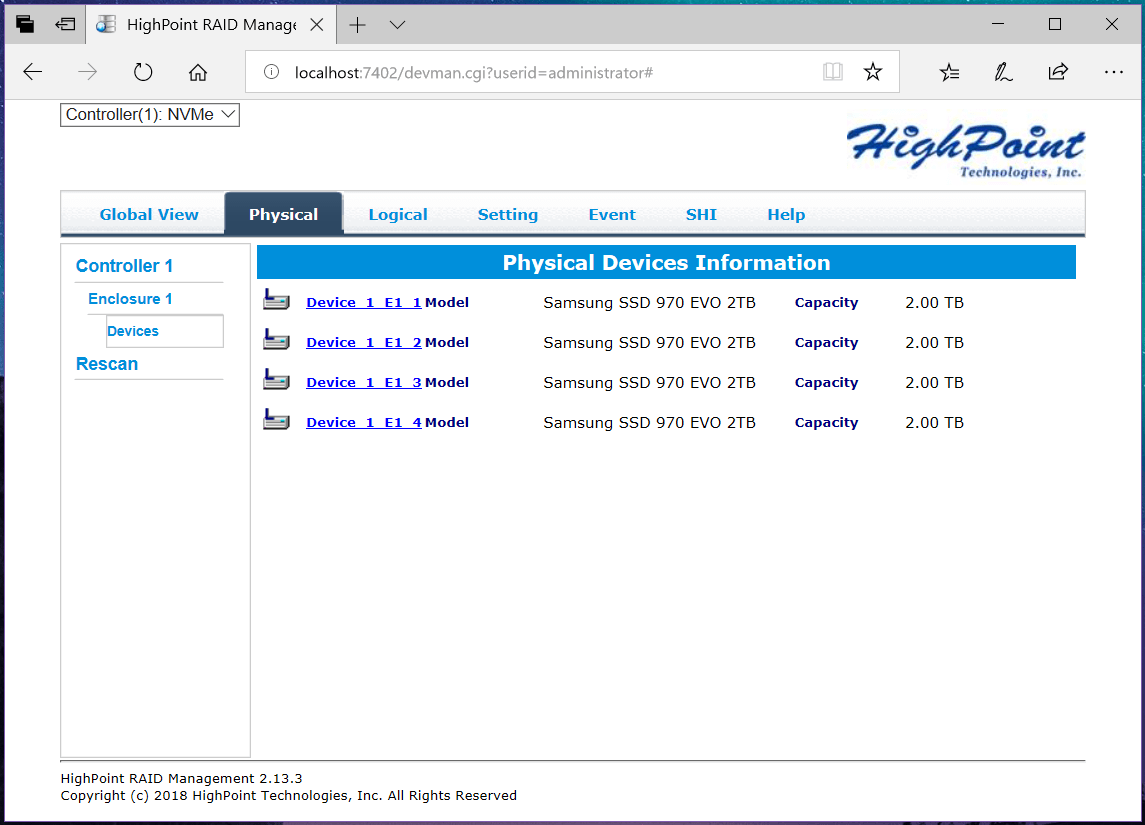Open the Logical tab
1145x825 pixels.
(x=398, y=215)
